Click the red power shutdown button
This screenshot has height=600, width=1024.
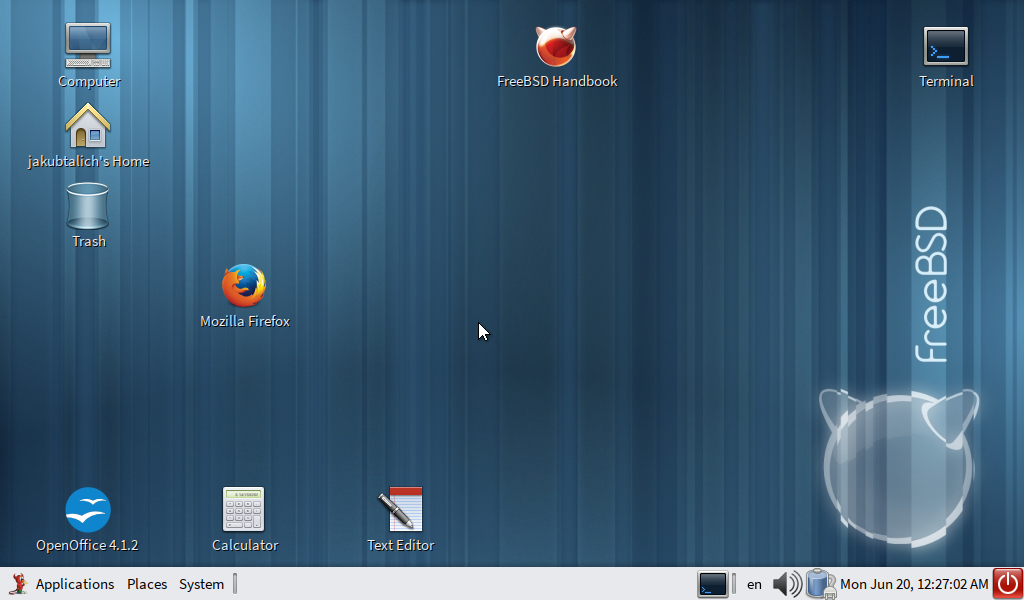click(1008, 584)
